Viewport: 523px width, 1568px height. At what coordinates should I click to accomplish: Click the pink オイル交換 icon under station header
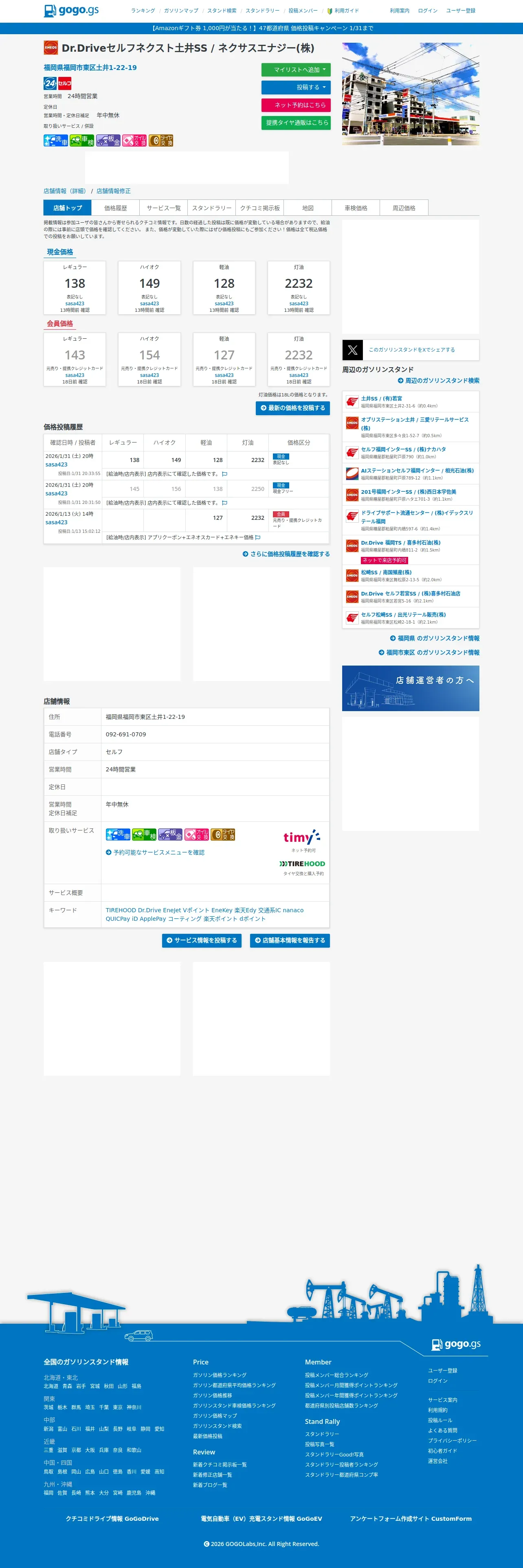(134, 140)
